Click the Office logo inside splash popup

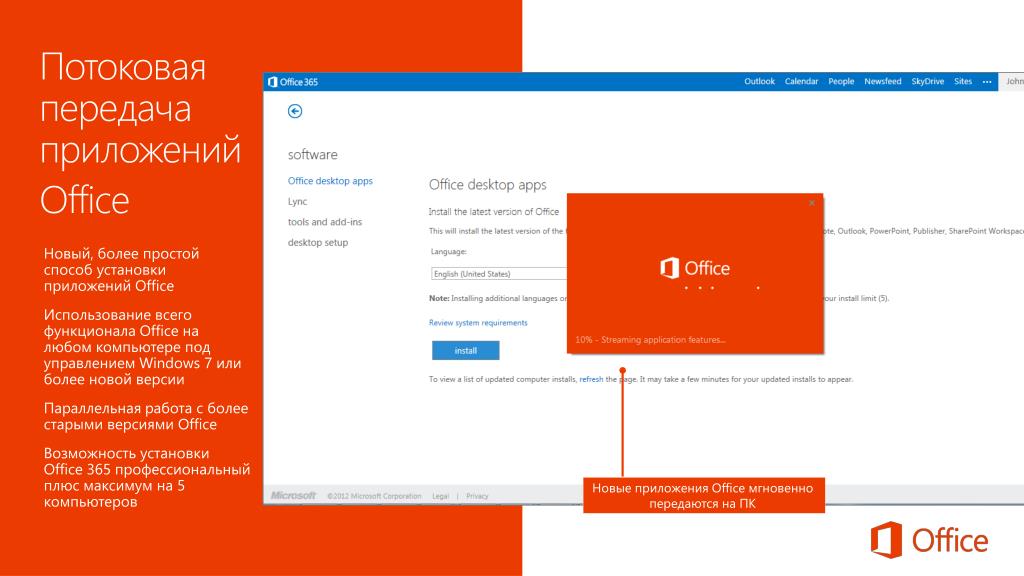coord(695,268)
